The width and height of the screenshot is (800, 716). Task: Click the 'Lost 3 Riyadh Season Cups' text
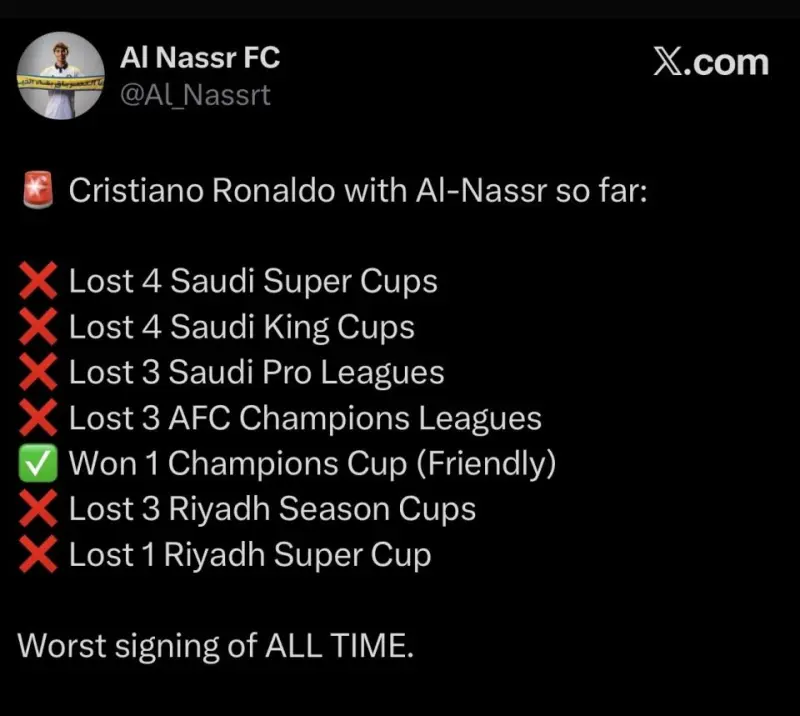coord(272,509)
